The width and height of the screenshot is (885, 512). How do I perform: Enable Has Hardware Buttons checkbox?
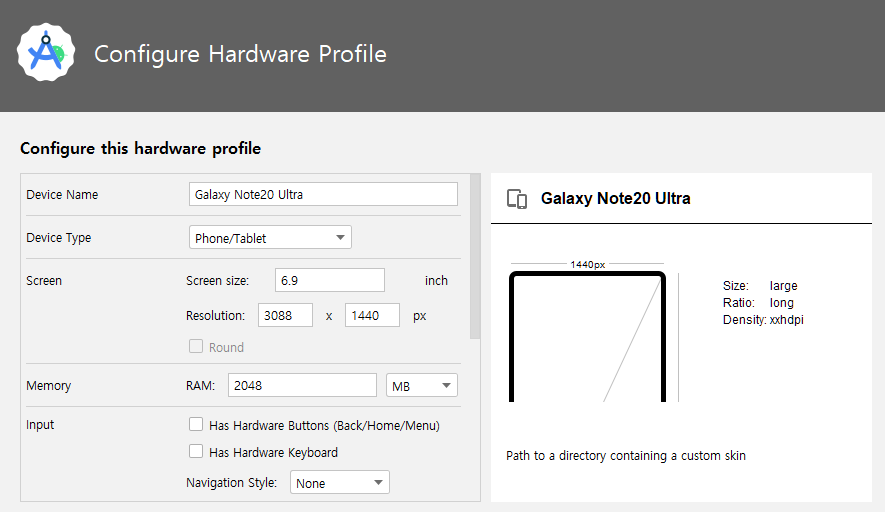(x=196, y=425)
